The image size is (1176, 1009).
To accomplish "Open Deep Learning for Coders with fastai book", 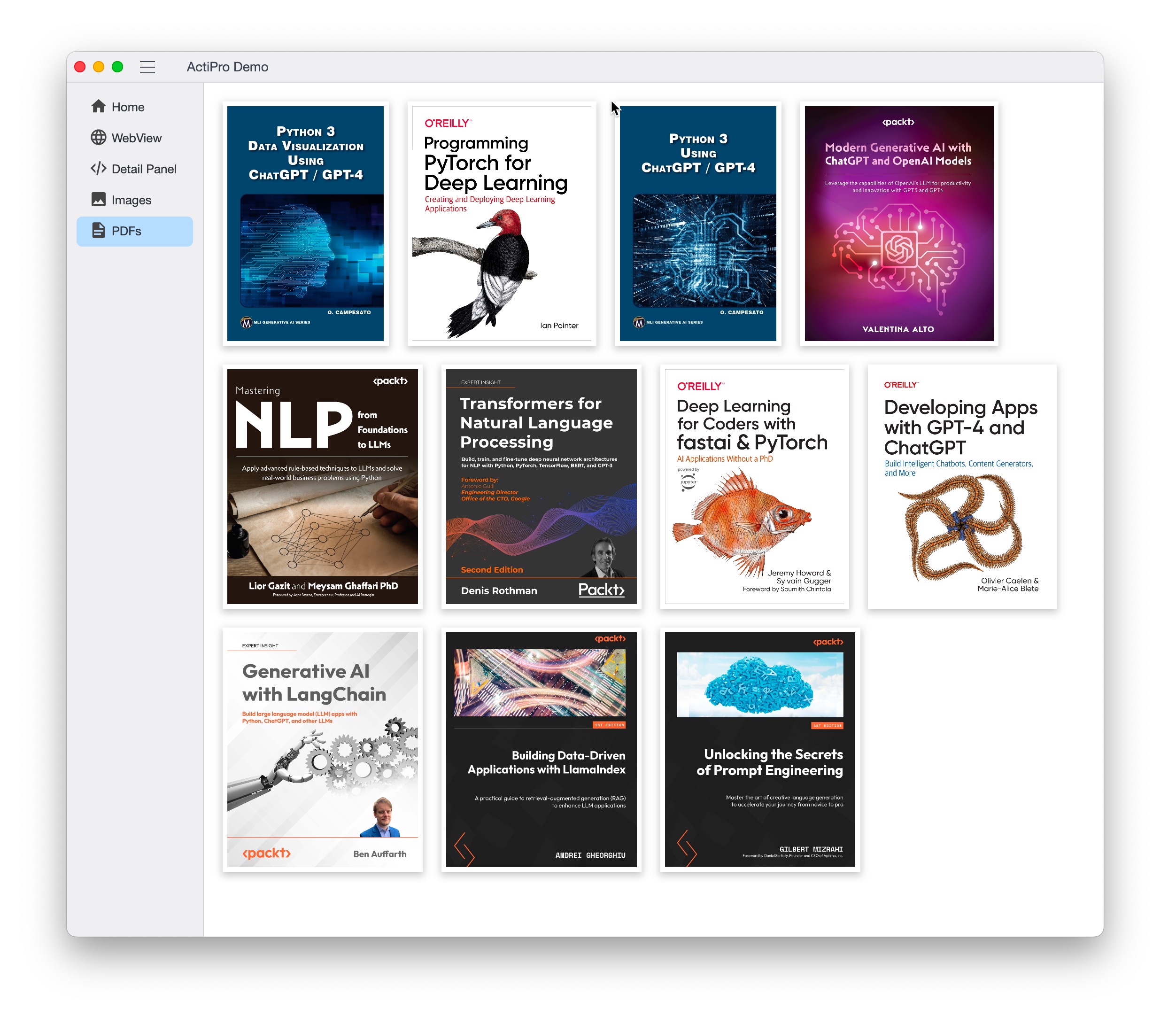I will pos(755,487).
